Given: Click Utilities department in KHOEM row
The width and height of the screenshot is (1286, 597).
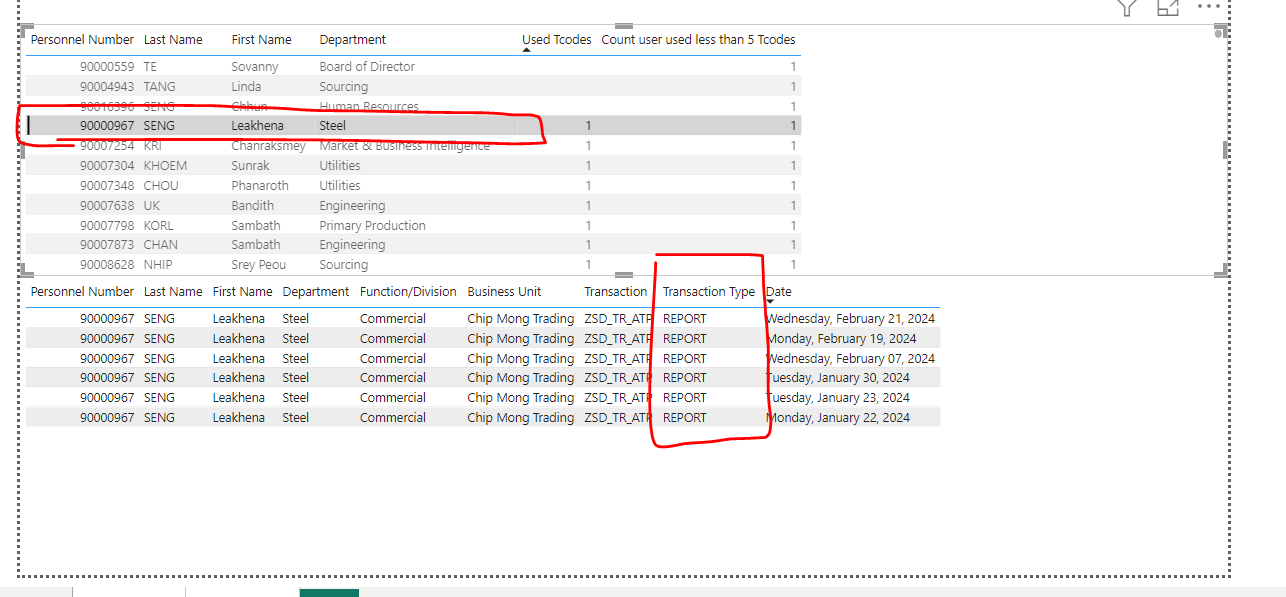Looking at the screenshot, I should 340,166.
